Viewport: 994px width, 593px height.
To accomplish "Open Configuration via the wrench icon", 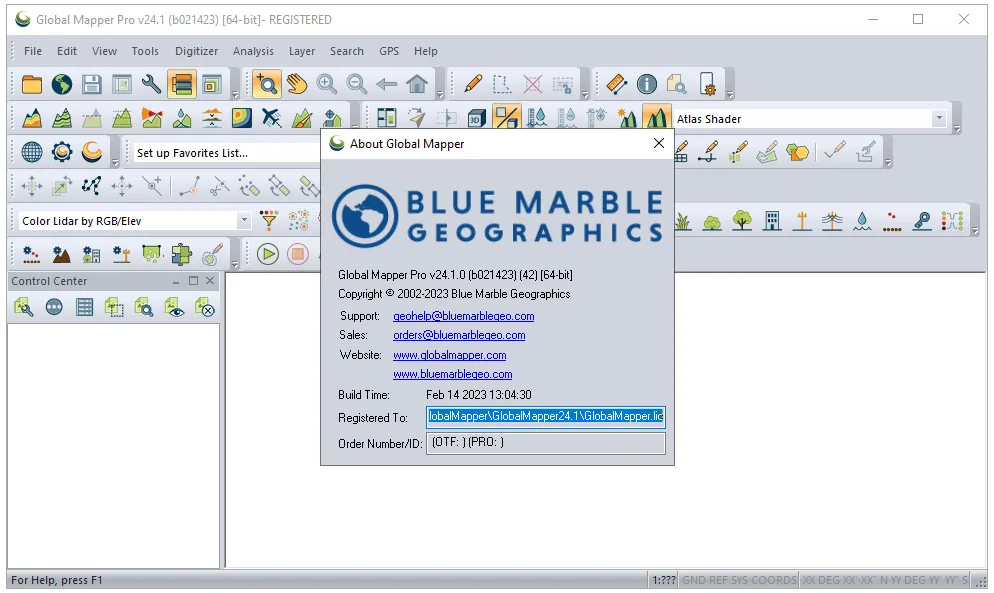I will point(152,84).
